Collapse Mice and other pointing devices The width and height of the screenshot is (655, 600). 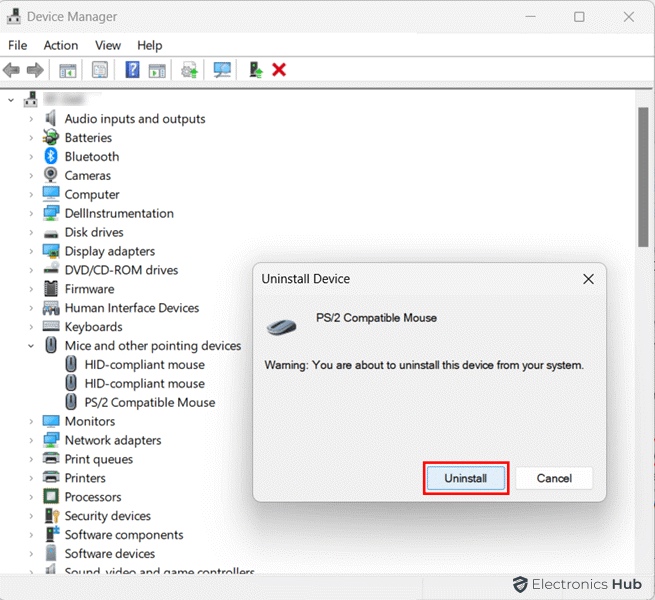click(x=31, y=346)
